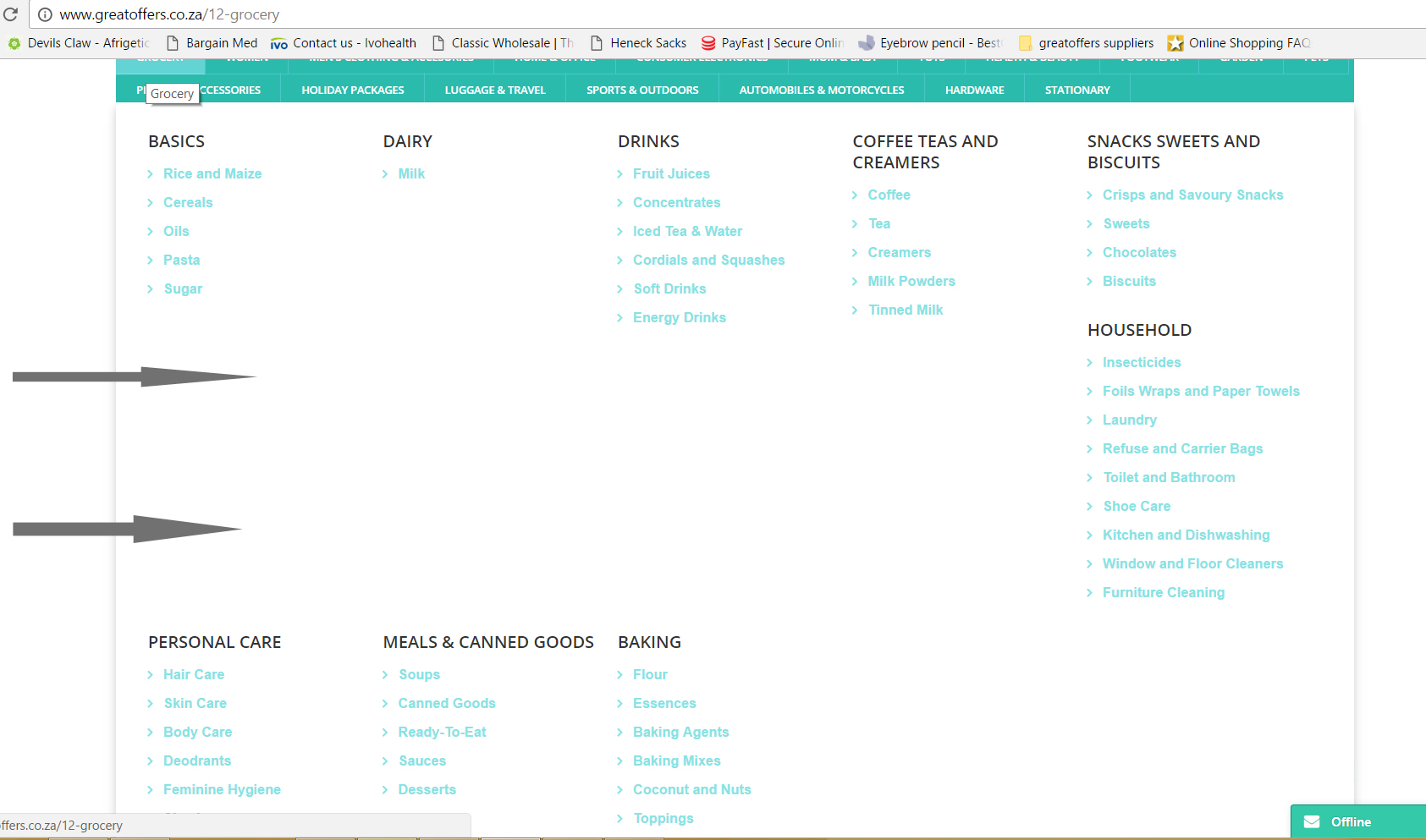
Task: Open the Sports & Outdoors menu
Action: pos(642,90)
